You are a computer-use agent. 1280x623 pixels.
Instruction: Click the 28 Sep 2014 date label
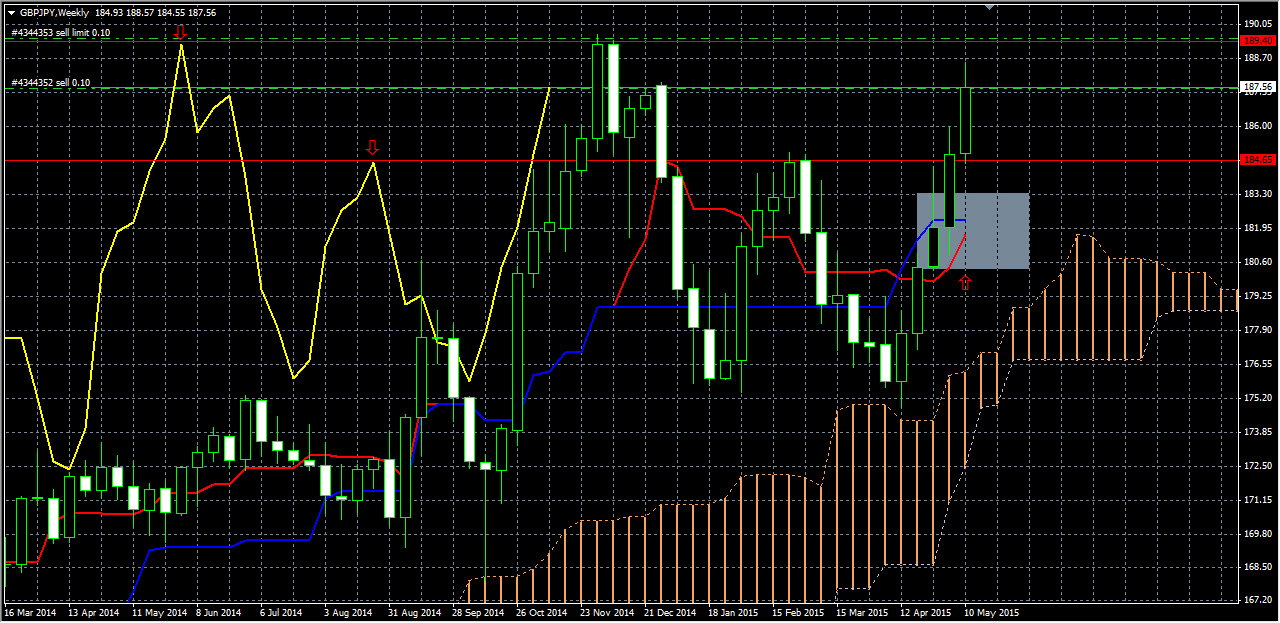[477, 611]
